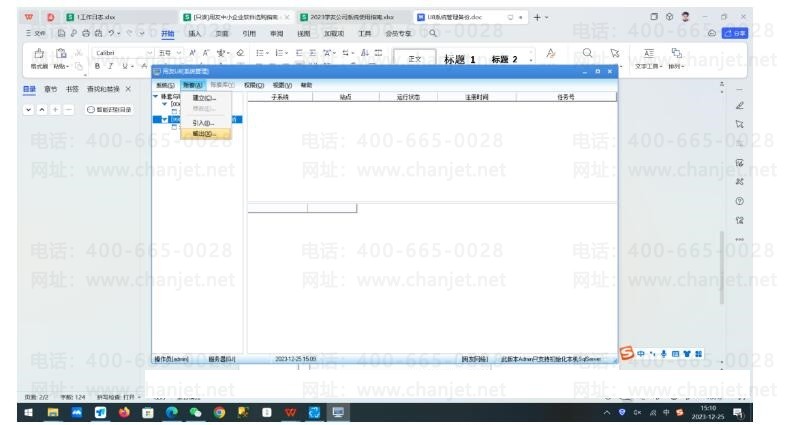Apply the 正文 style
792x425 pixels.
[414, 59]
